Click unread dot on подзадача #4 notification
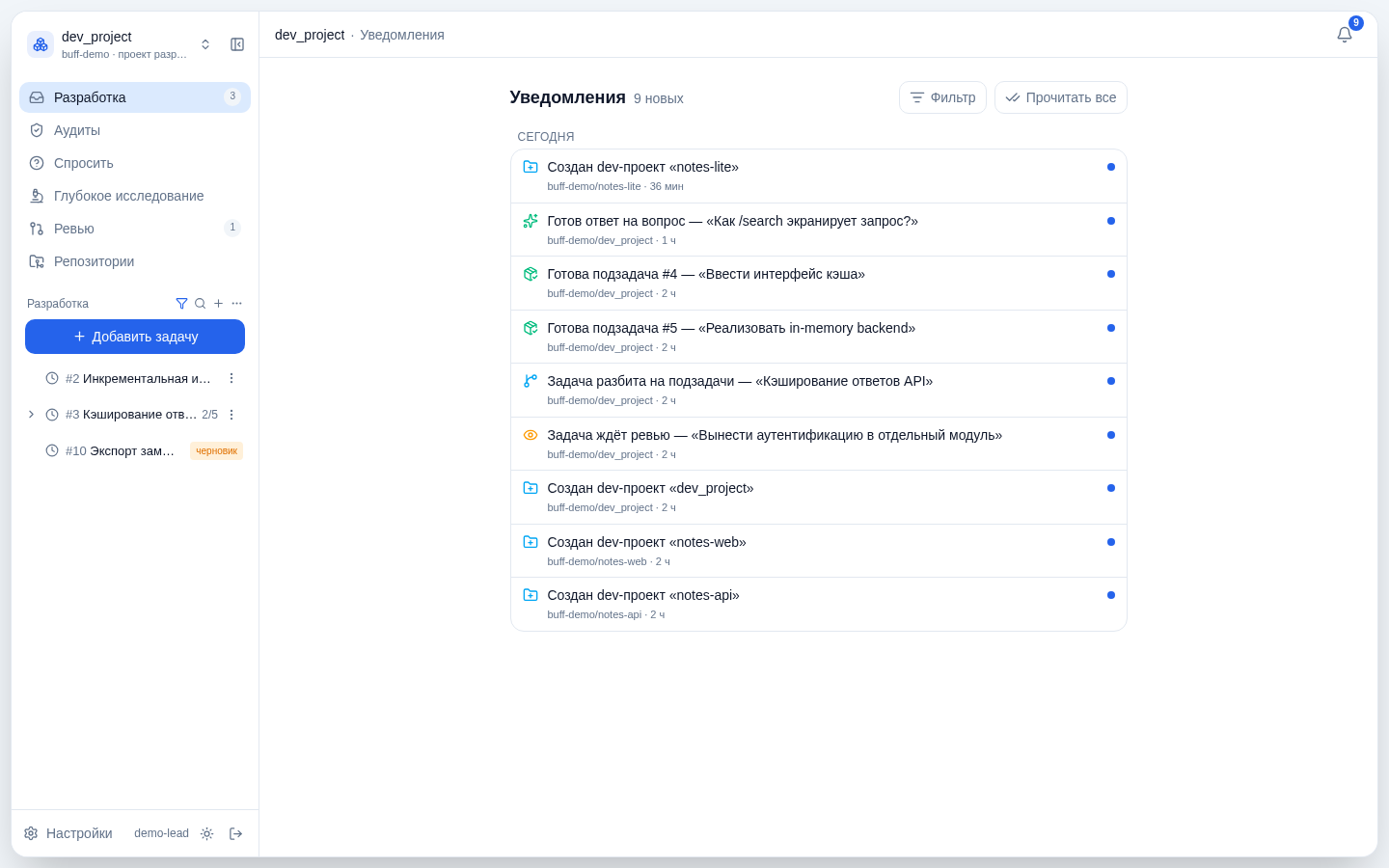The height and width of the screenshot is (868, 1389). pos(1111,274)
